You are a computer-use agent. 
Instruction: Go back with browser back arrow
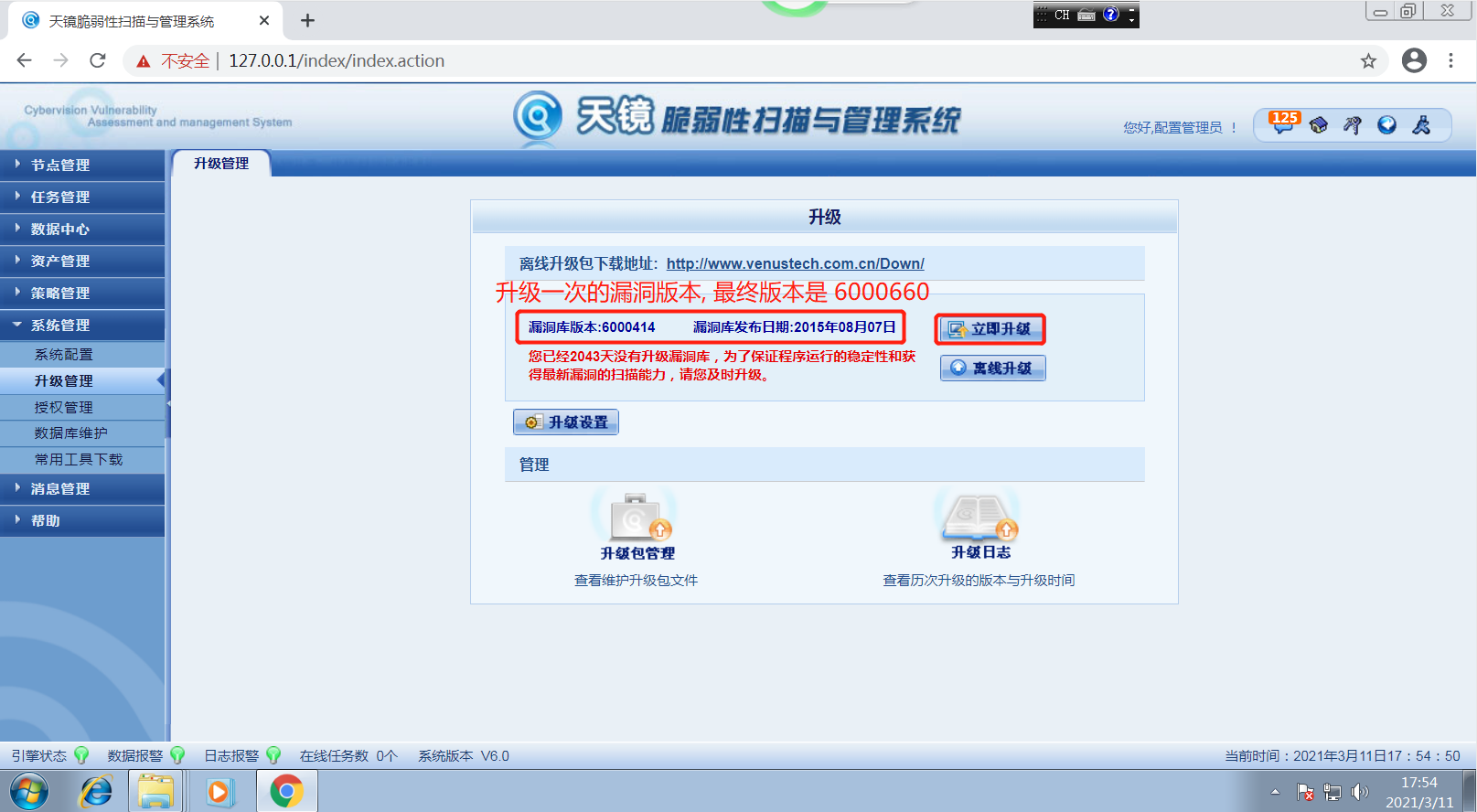coord(25,60)
